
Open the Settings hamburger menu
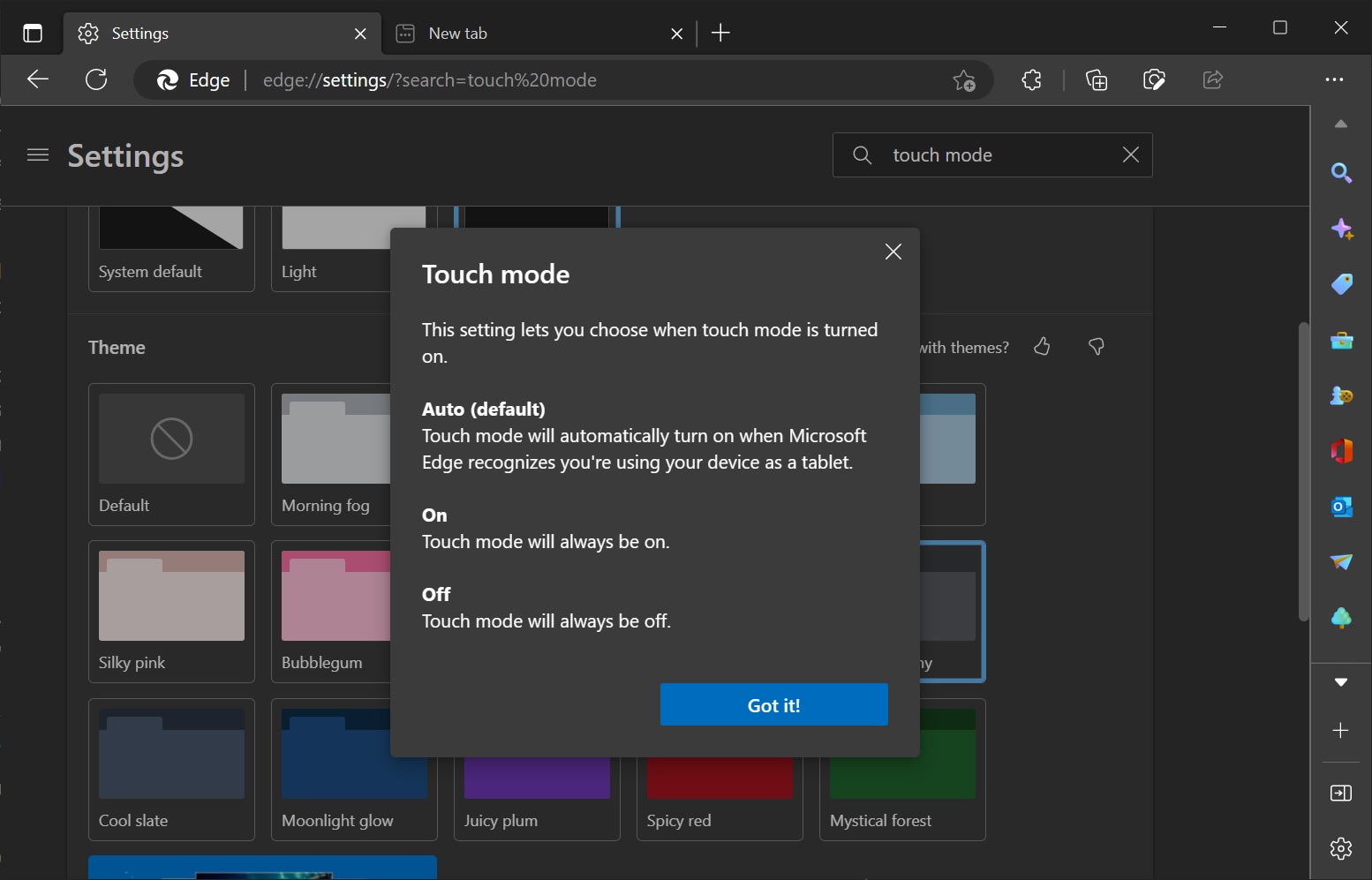[x=37, y=154]
